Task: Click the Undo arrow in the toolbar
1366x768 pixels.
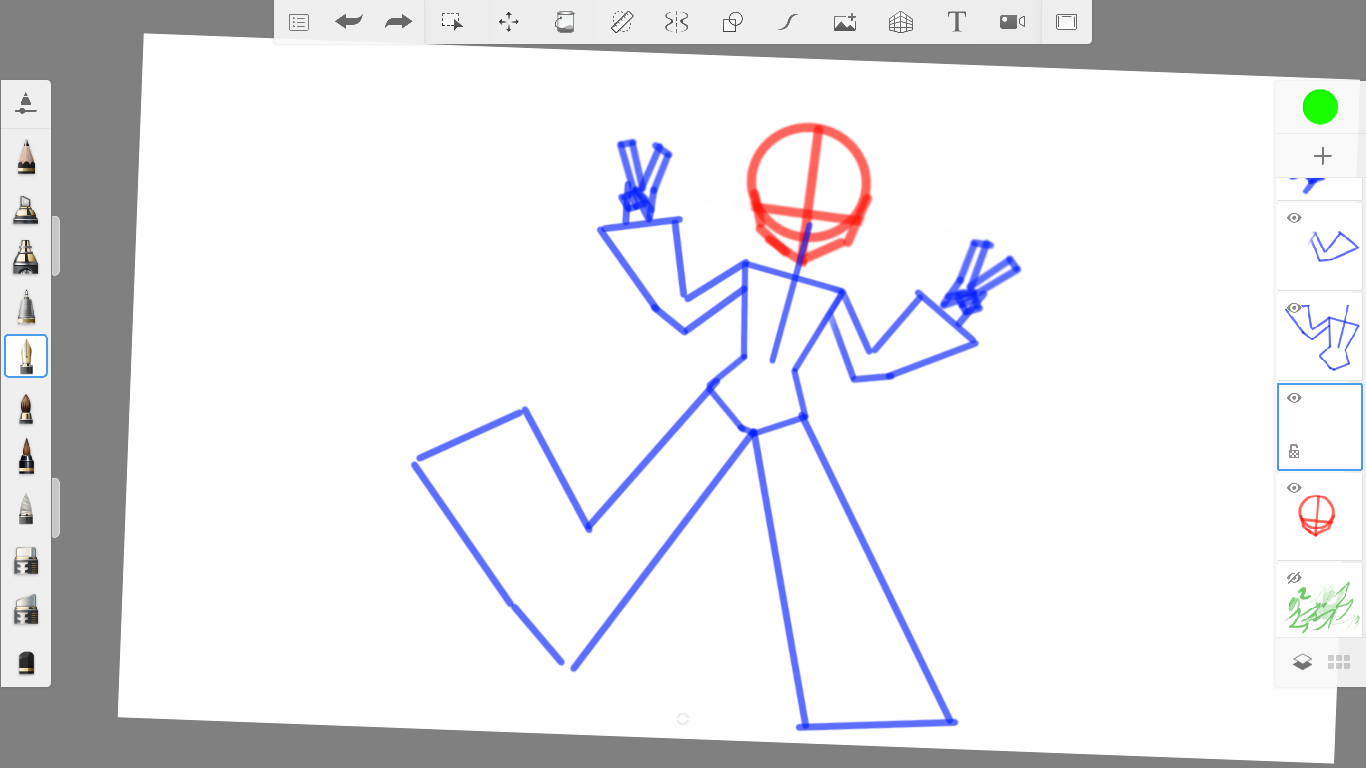Action: pos(348,22)
